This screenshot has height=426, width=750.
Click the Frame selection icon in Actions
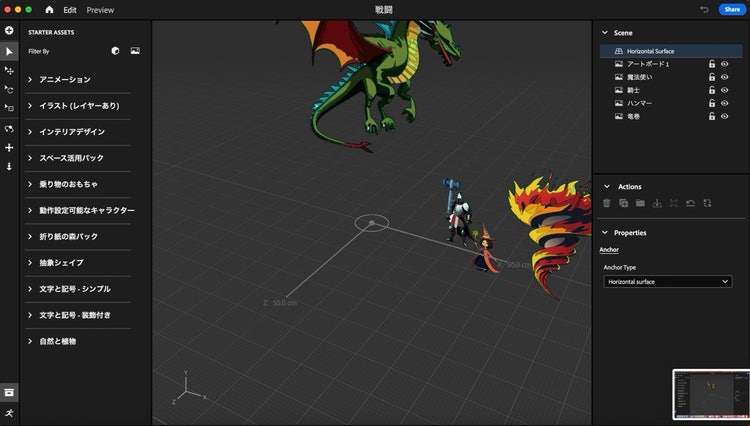(x=674, y=203)
